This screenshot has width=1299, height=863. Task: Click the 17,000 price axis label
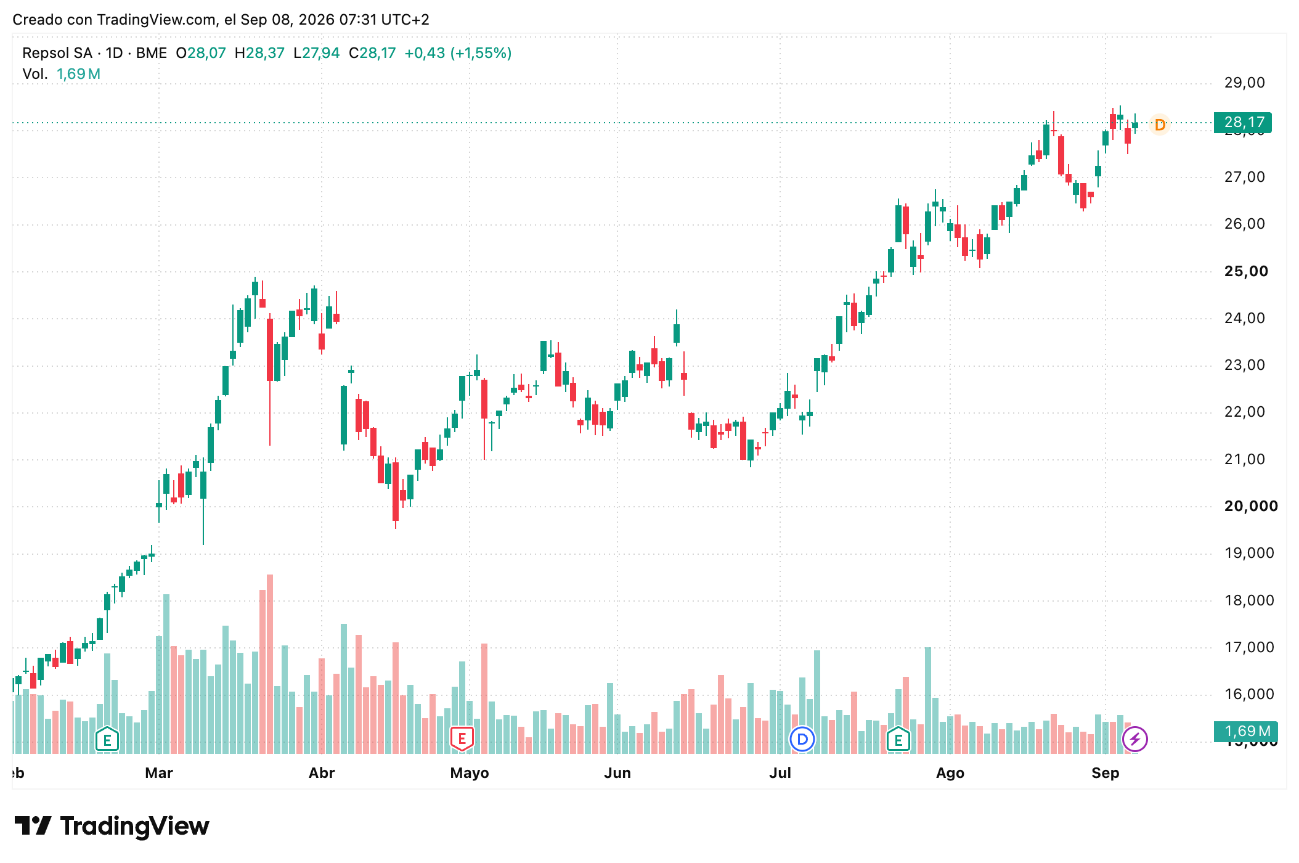[1249, 647]
